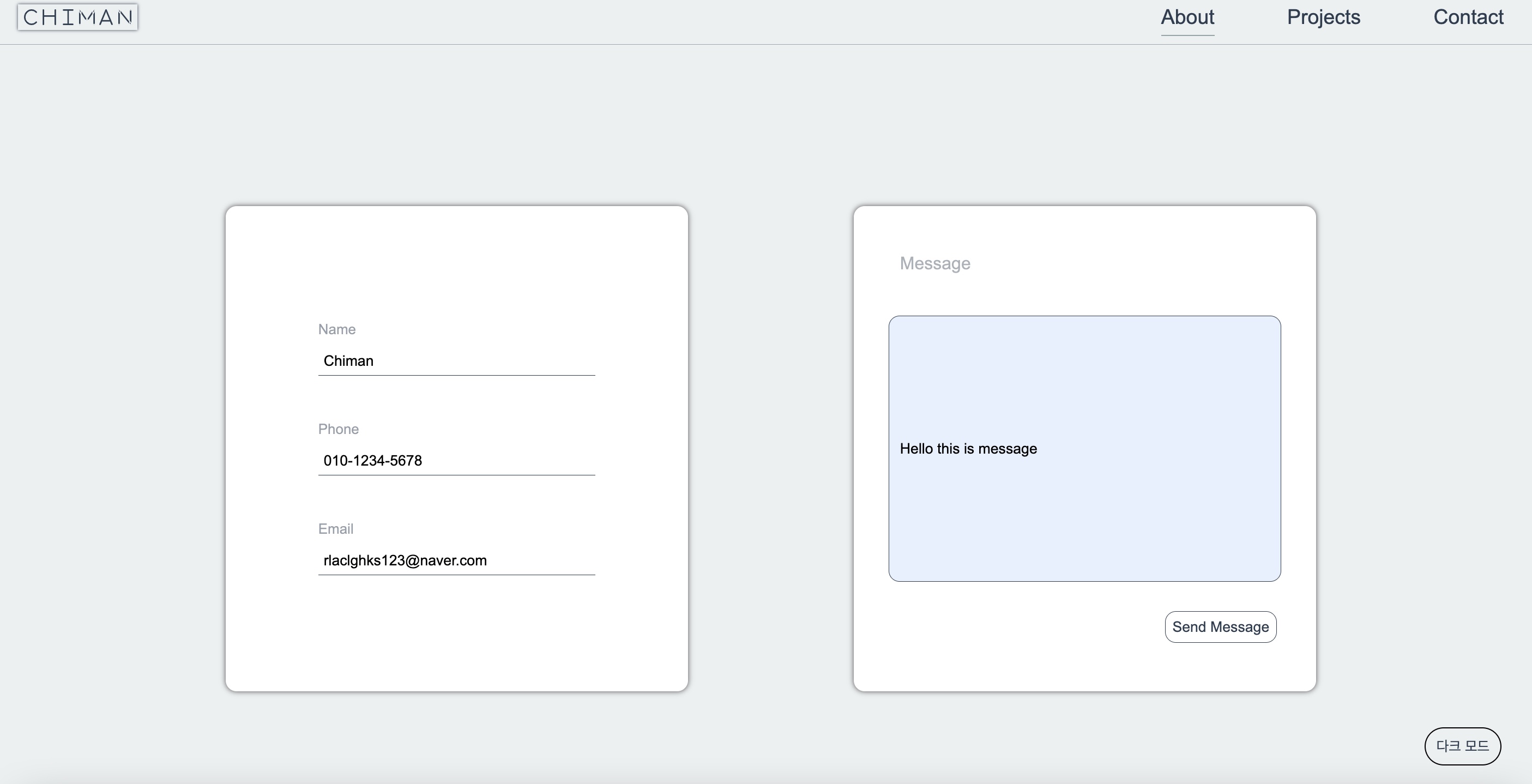Click the empty top area of message textarea
The image size is (1532, 784).
(x=1084, y=357)
